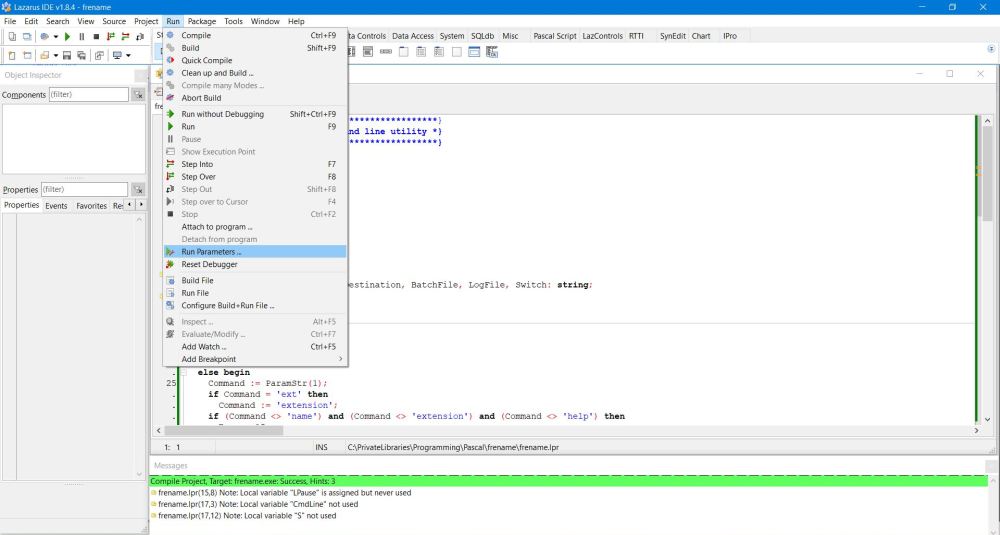
Task: Click the Save toolbar icon
Action: 67,55
